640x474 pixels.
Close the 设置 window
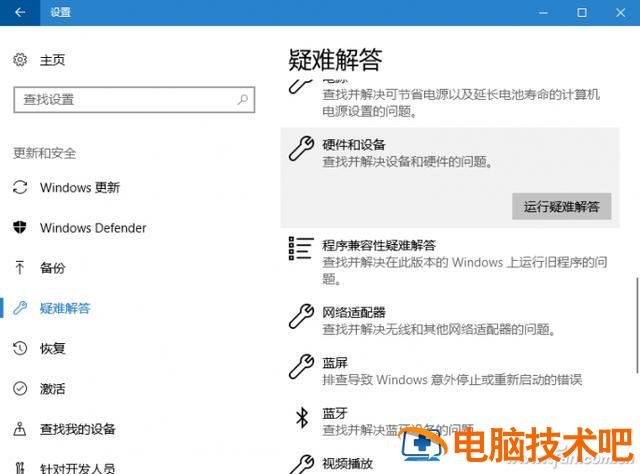point(621,13)
